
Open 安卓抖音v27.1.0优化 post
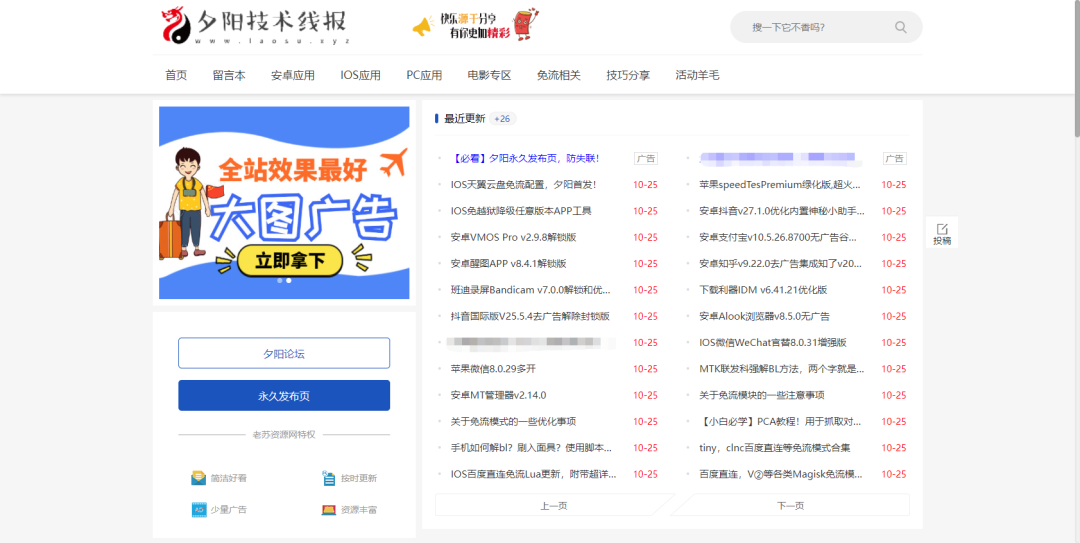pyautogui.click(x=782, y=211)
